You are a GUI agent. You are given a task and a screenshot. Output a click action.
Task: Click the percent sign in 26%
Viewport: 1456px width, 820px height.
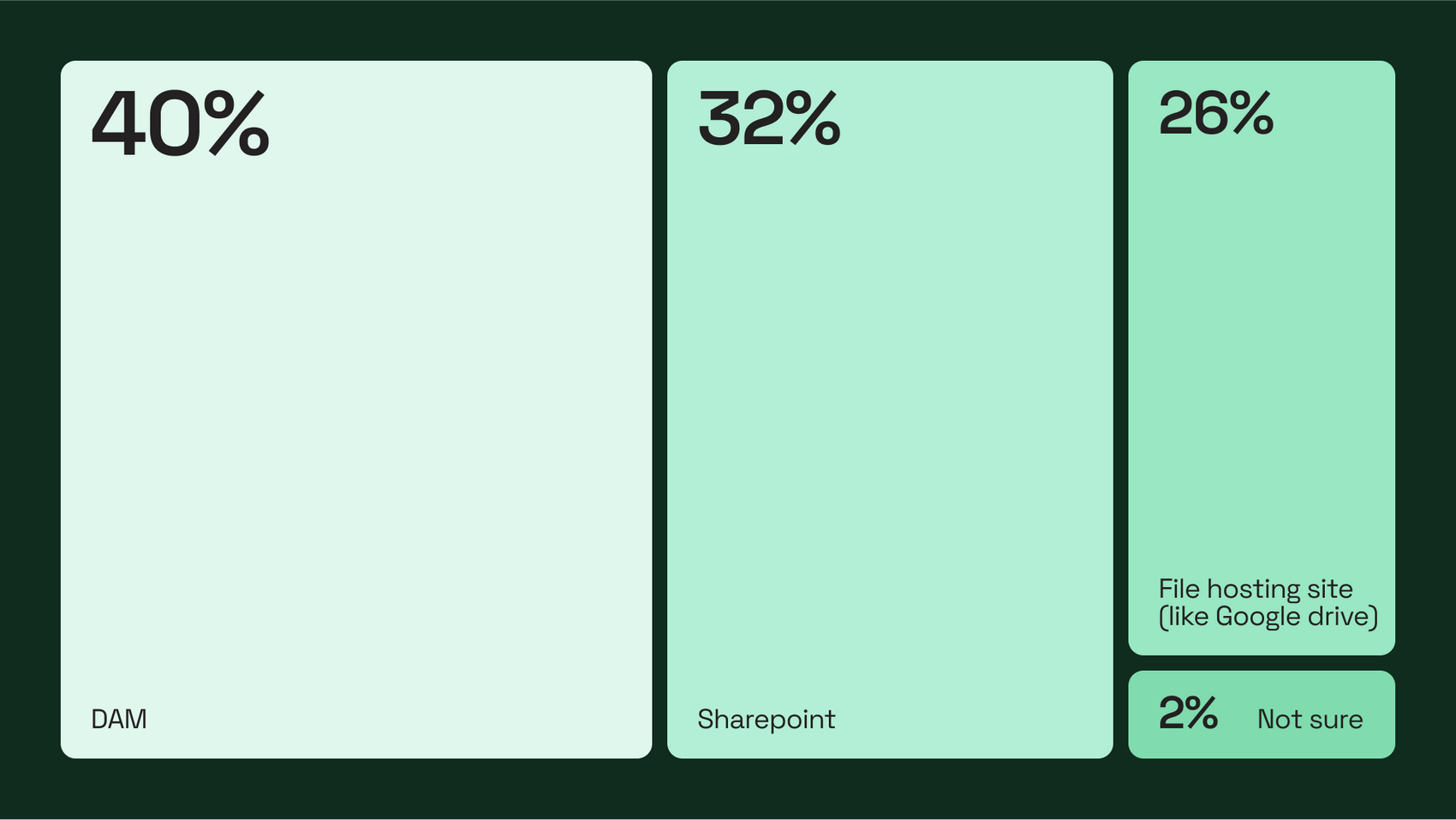[1252, 113]
